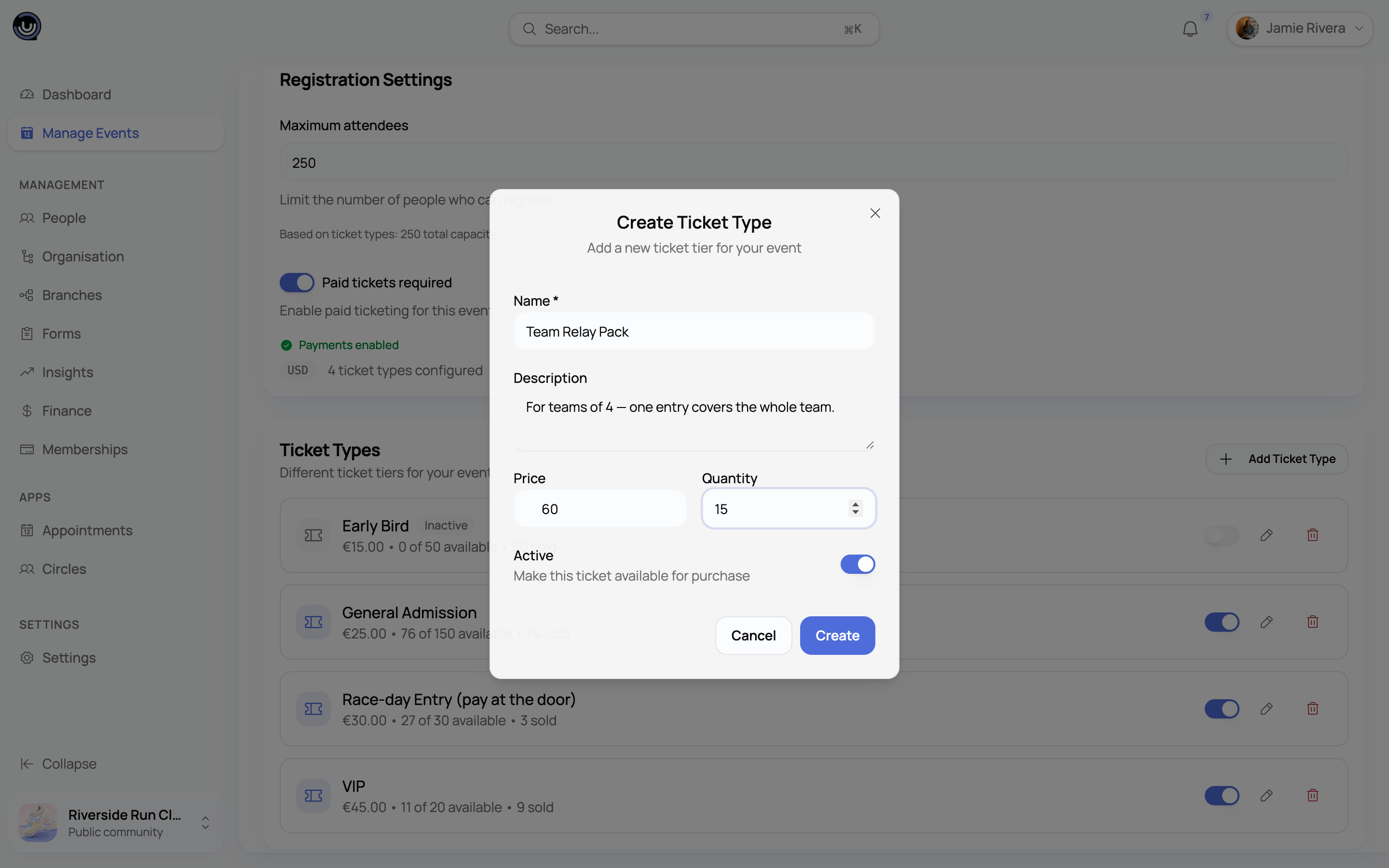
Task: Click Jamie Rivera's avatar picture
Action: [1247, 28]
